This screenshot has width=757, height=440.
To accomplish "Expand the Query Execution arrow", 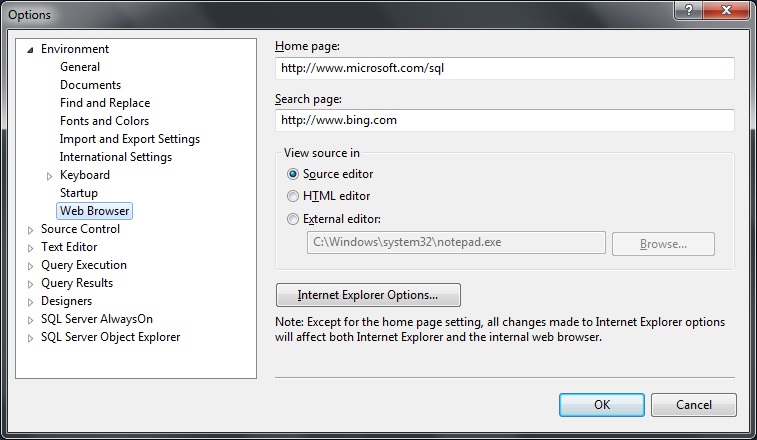I will point(30,266).
